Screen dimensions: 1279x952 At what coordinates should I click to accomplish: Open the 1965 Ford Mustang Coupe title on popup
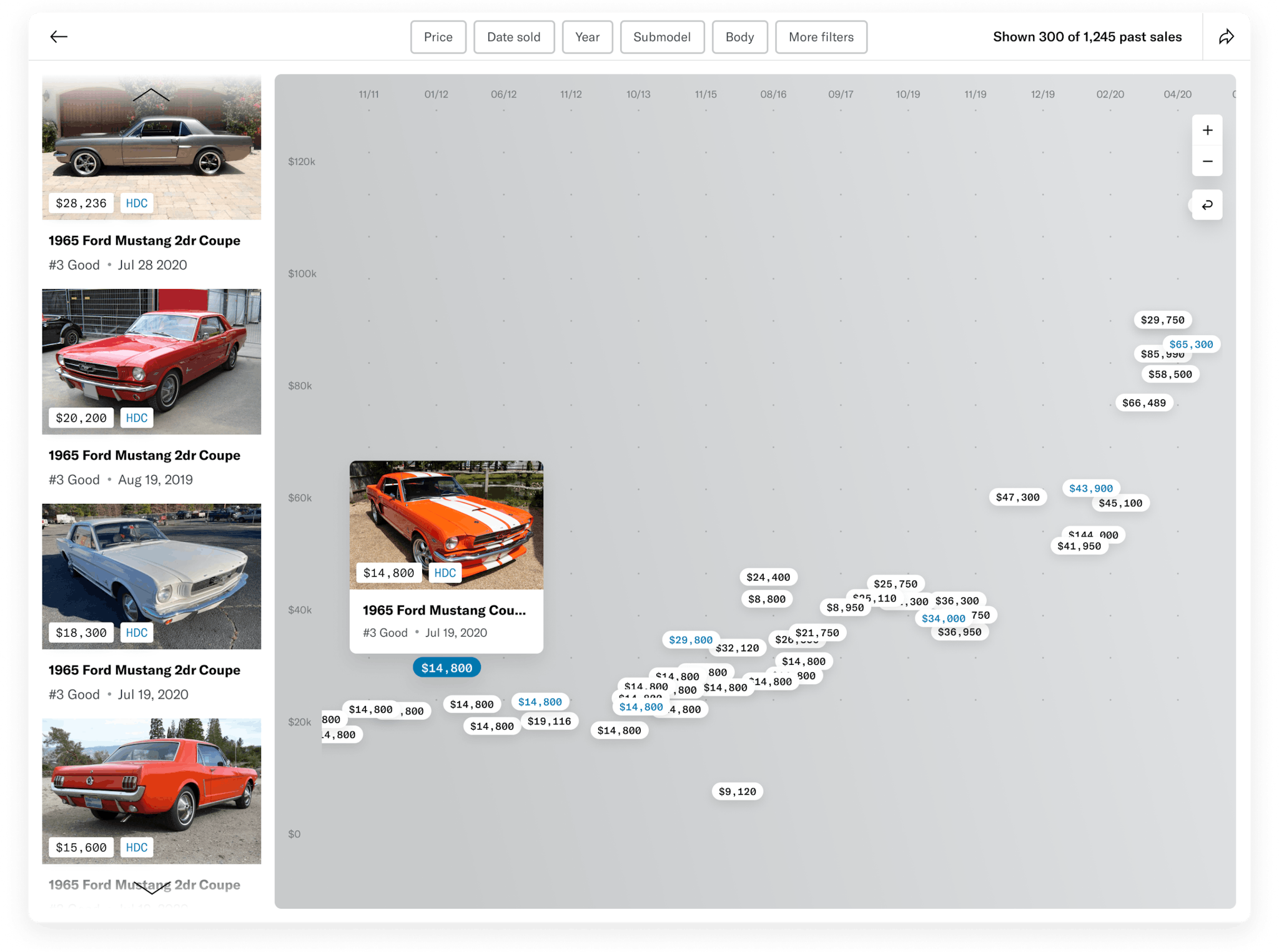tap(445, 610)
